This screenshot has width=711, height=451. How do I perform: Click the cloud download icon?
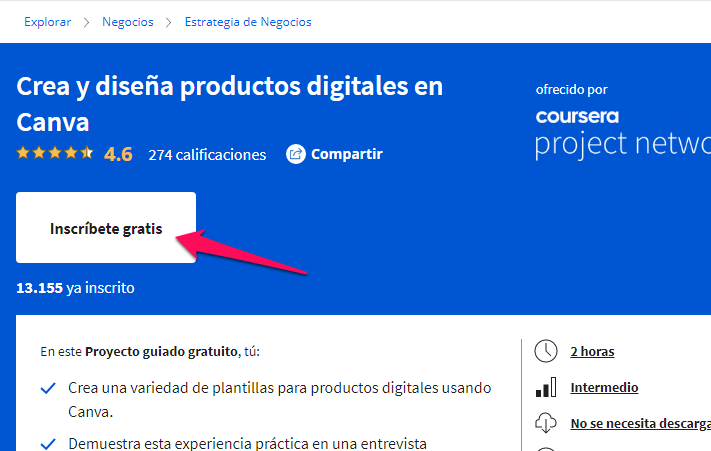(x=546, y=422)
